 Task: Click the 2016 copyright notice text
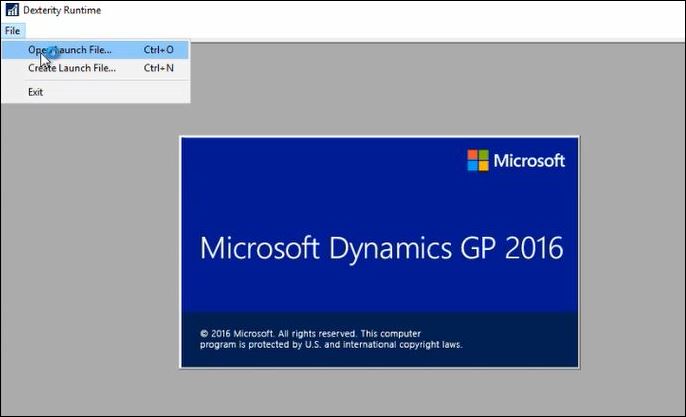tap(330, 338)
